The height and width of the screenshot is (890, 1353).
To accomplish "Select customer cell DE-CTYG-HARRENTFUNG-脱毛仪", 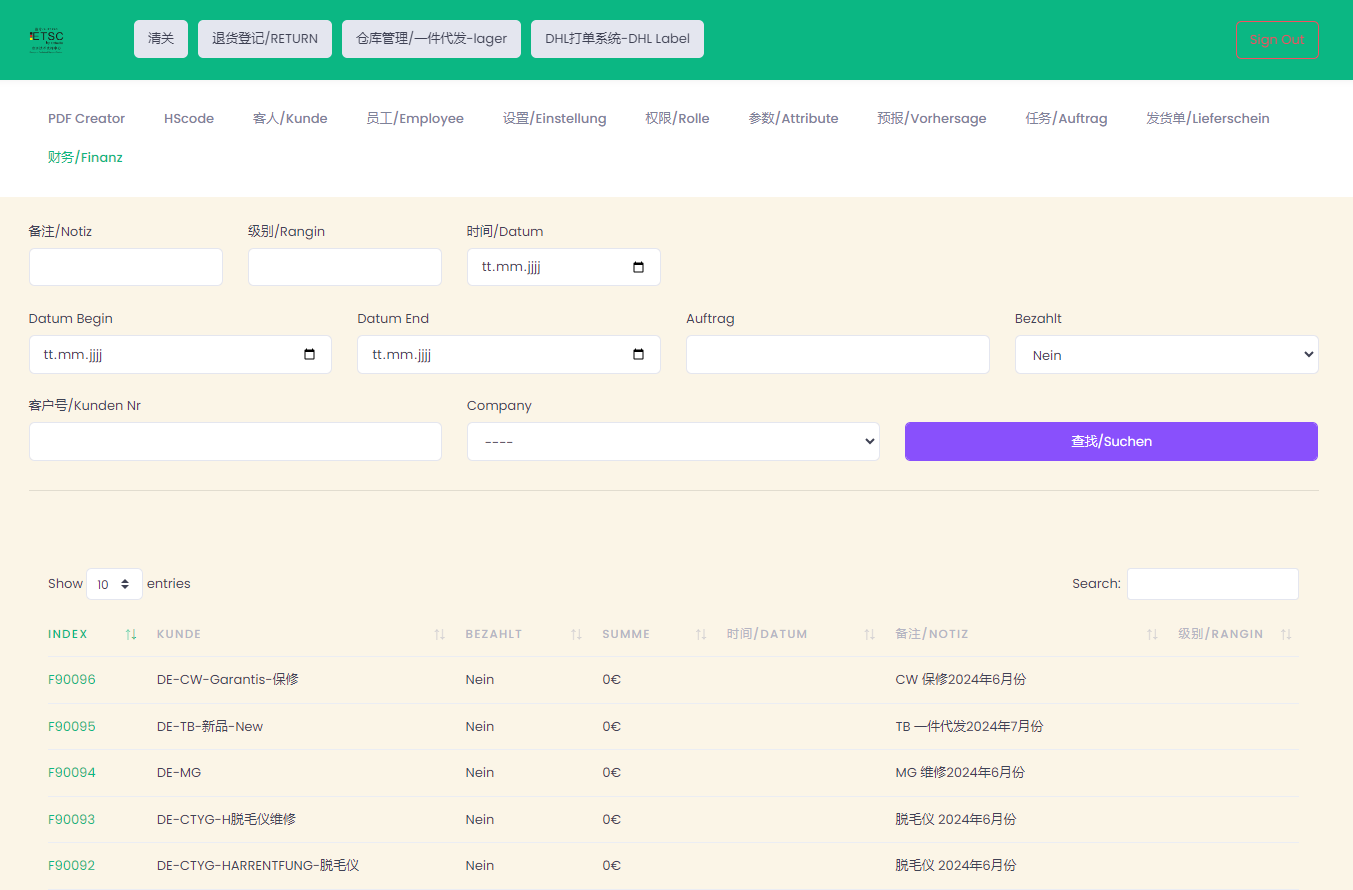I will tap(258, 865).
